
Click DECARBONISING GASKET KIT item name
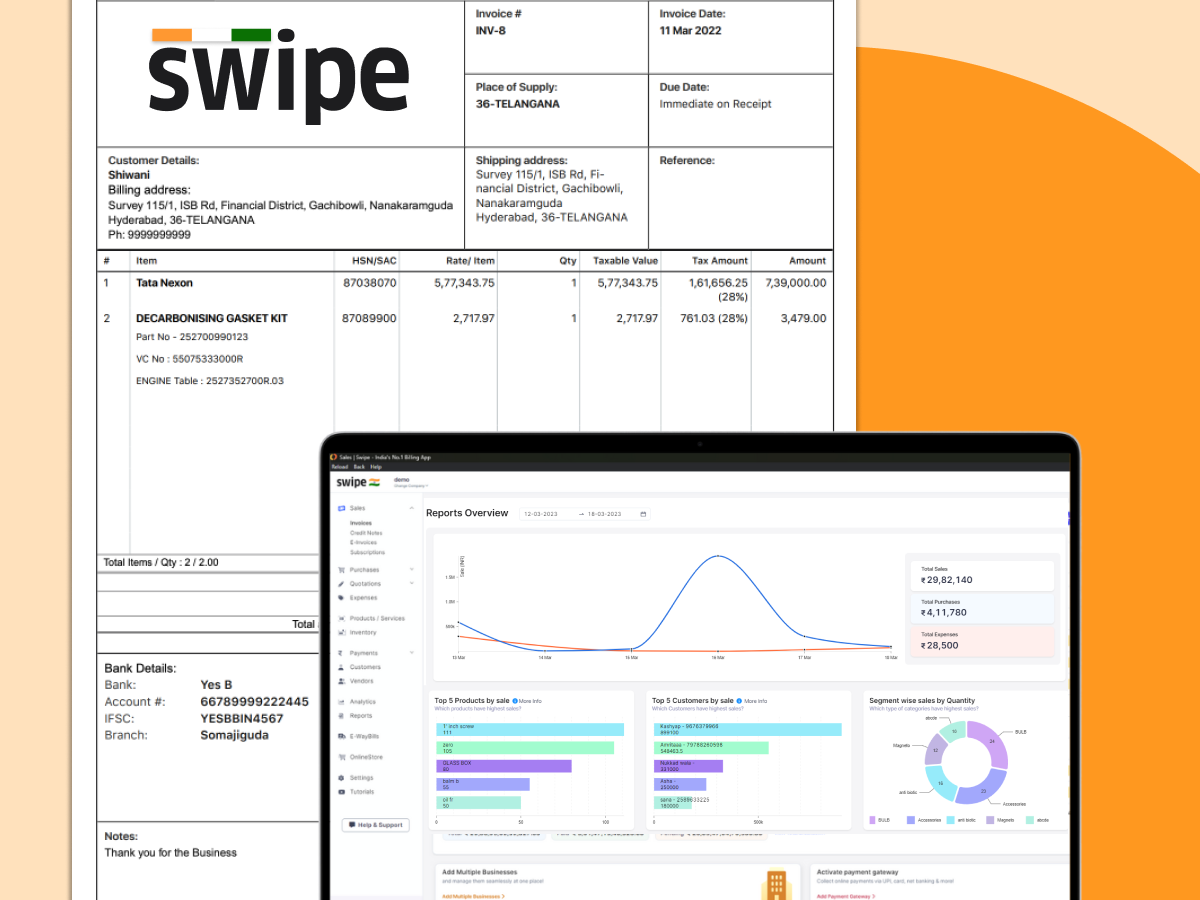point(212,318)
